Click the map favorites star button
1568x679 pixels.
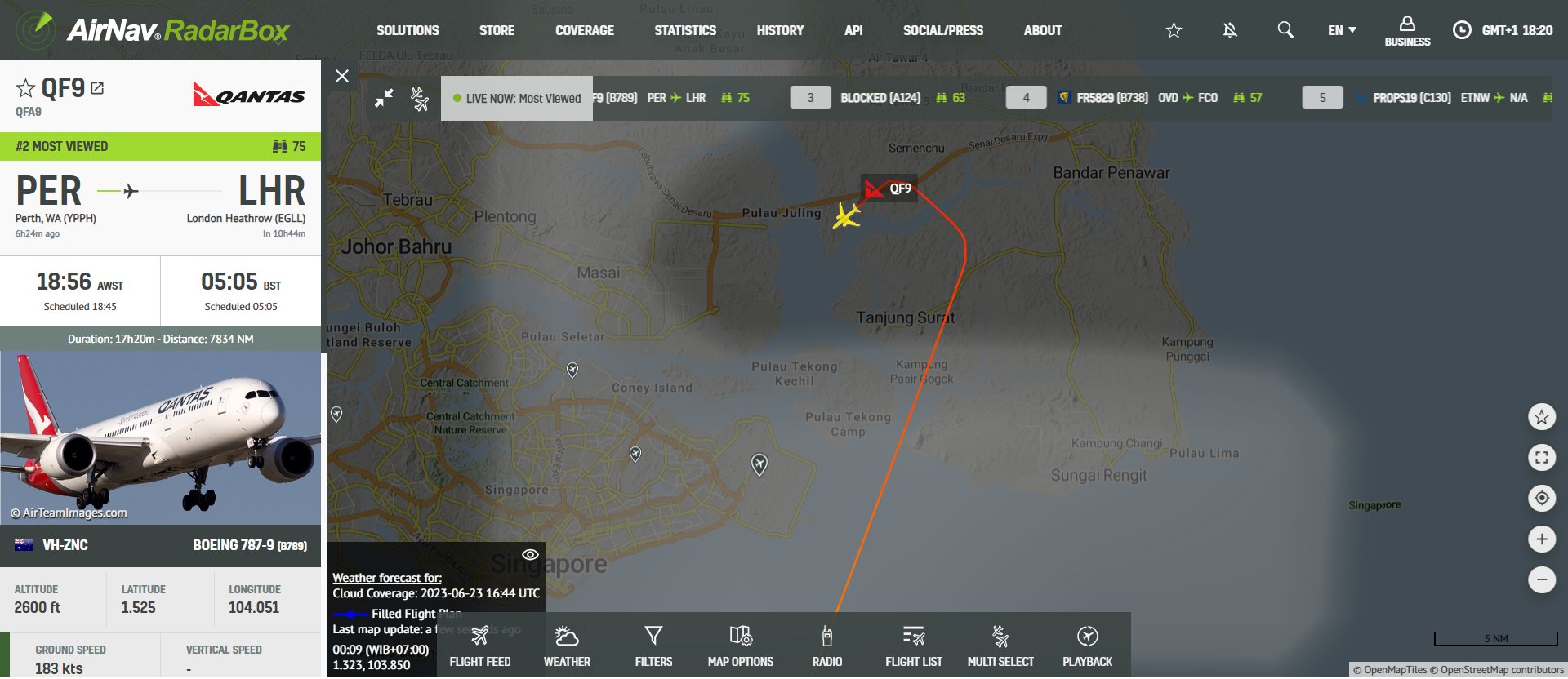pyautogui.click(x=1542, y=417)
